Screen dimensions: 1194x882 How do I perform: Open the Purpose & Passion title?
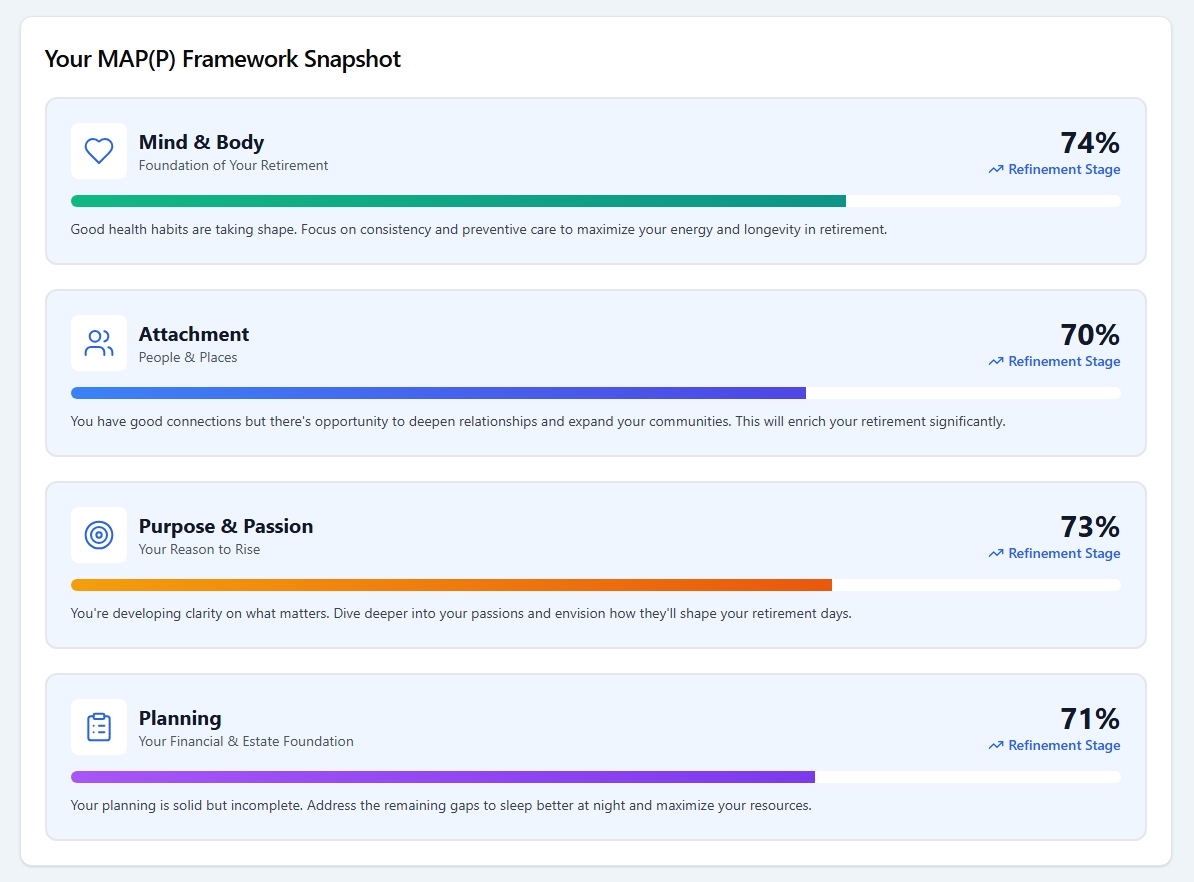click(x=226, y=526)
